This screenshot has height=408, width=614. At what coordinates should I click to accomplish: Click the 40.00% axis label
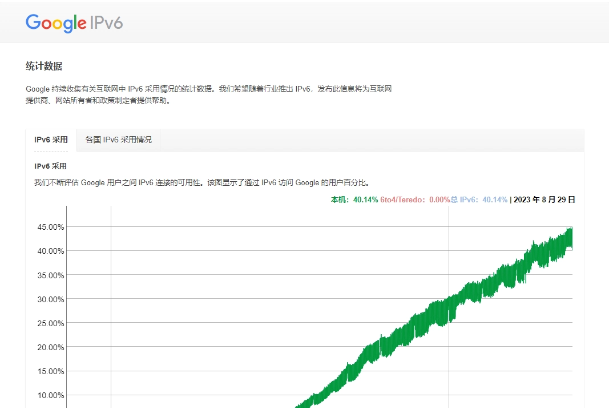[x=51, y=251]
